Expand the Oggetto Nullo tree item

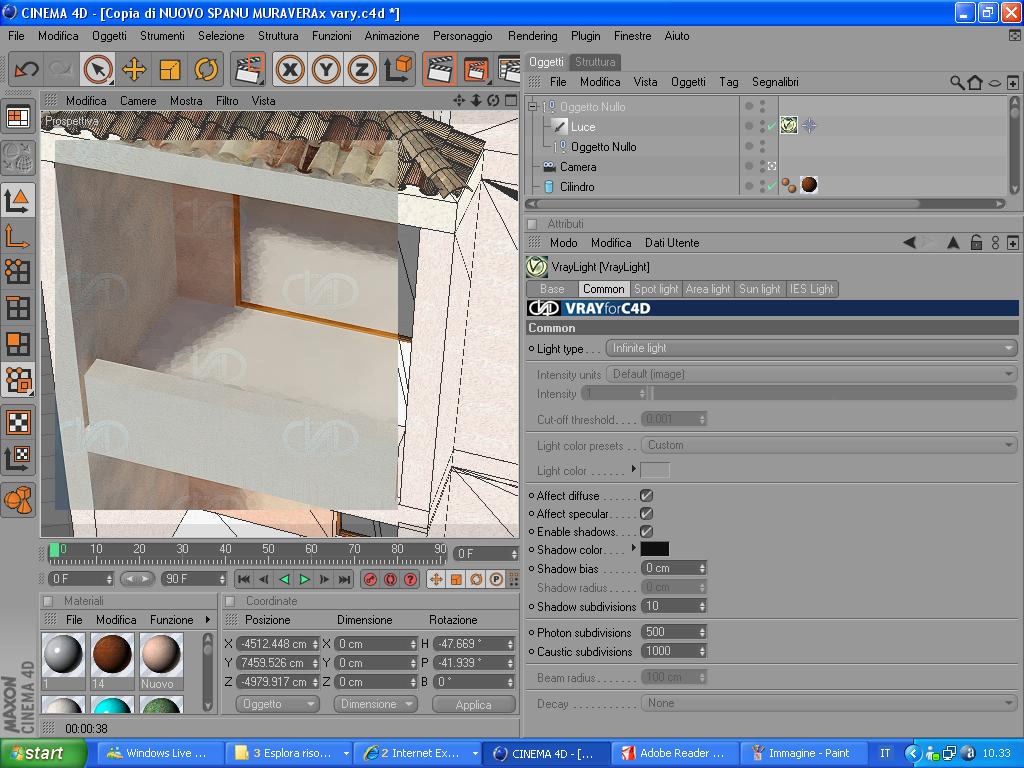tap(533, 107)
